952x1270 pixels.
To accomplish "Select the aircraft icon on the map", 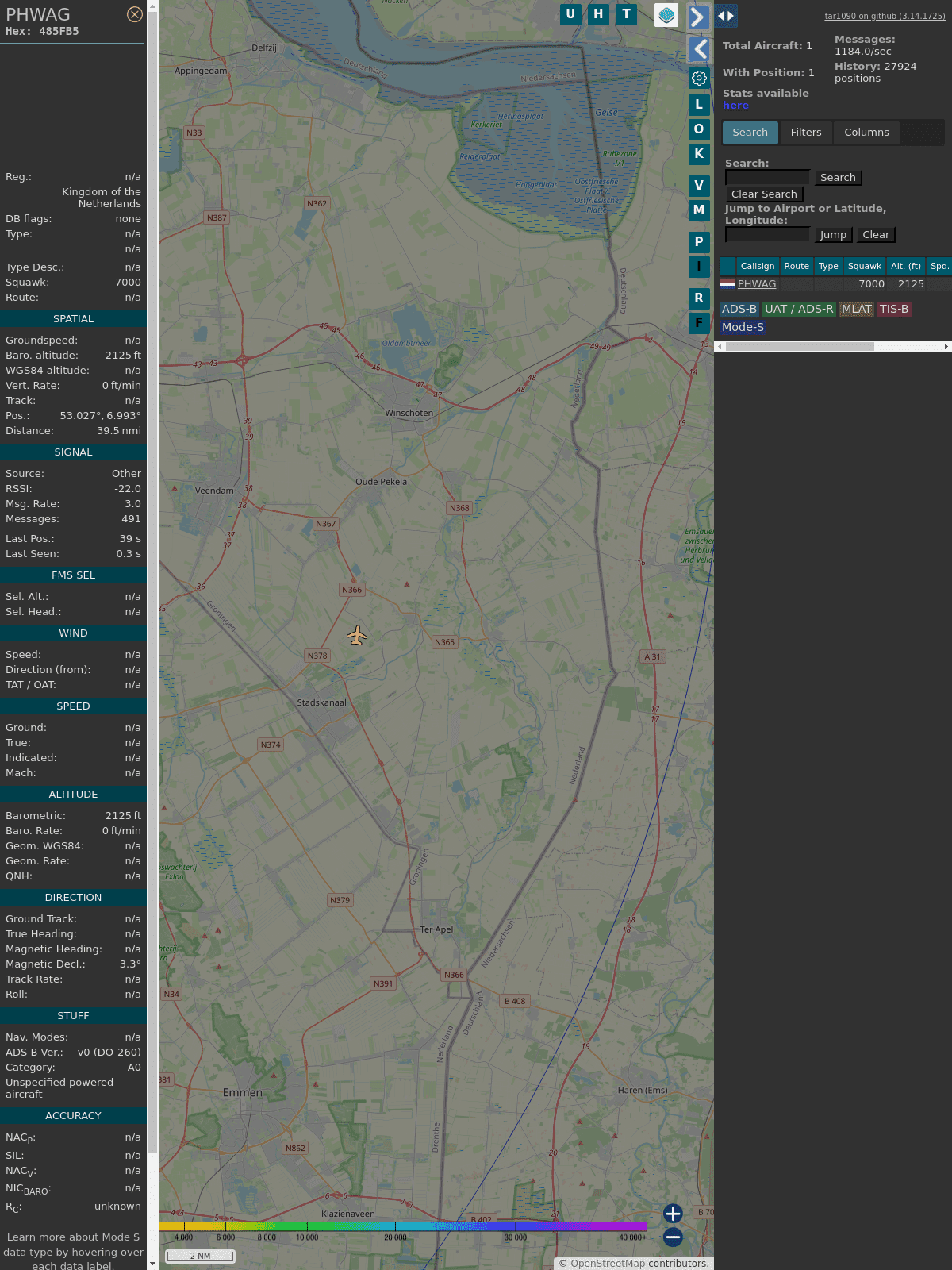I will click(x=357, y=635).
